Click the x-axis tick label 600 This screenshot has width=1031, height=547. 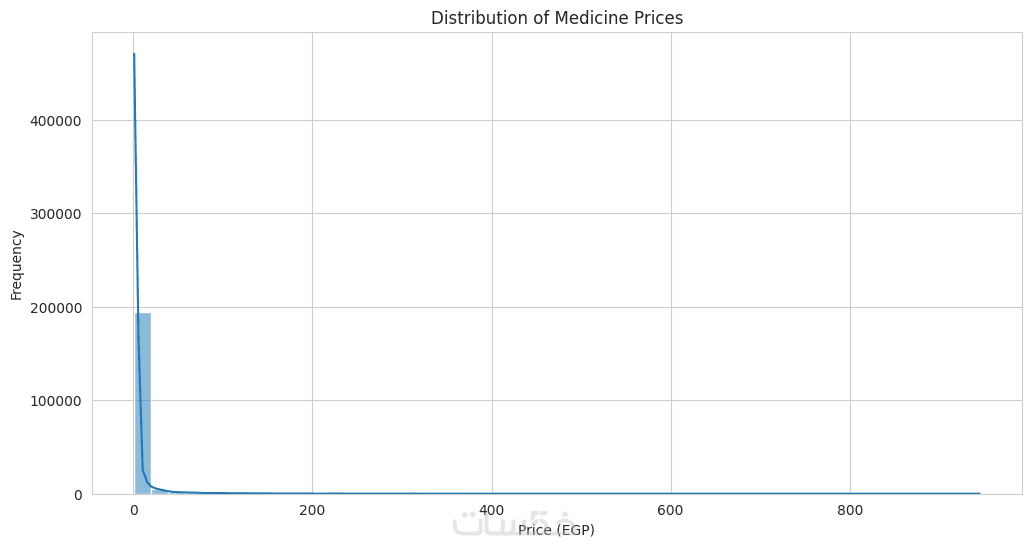(671, 510)
